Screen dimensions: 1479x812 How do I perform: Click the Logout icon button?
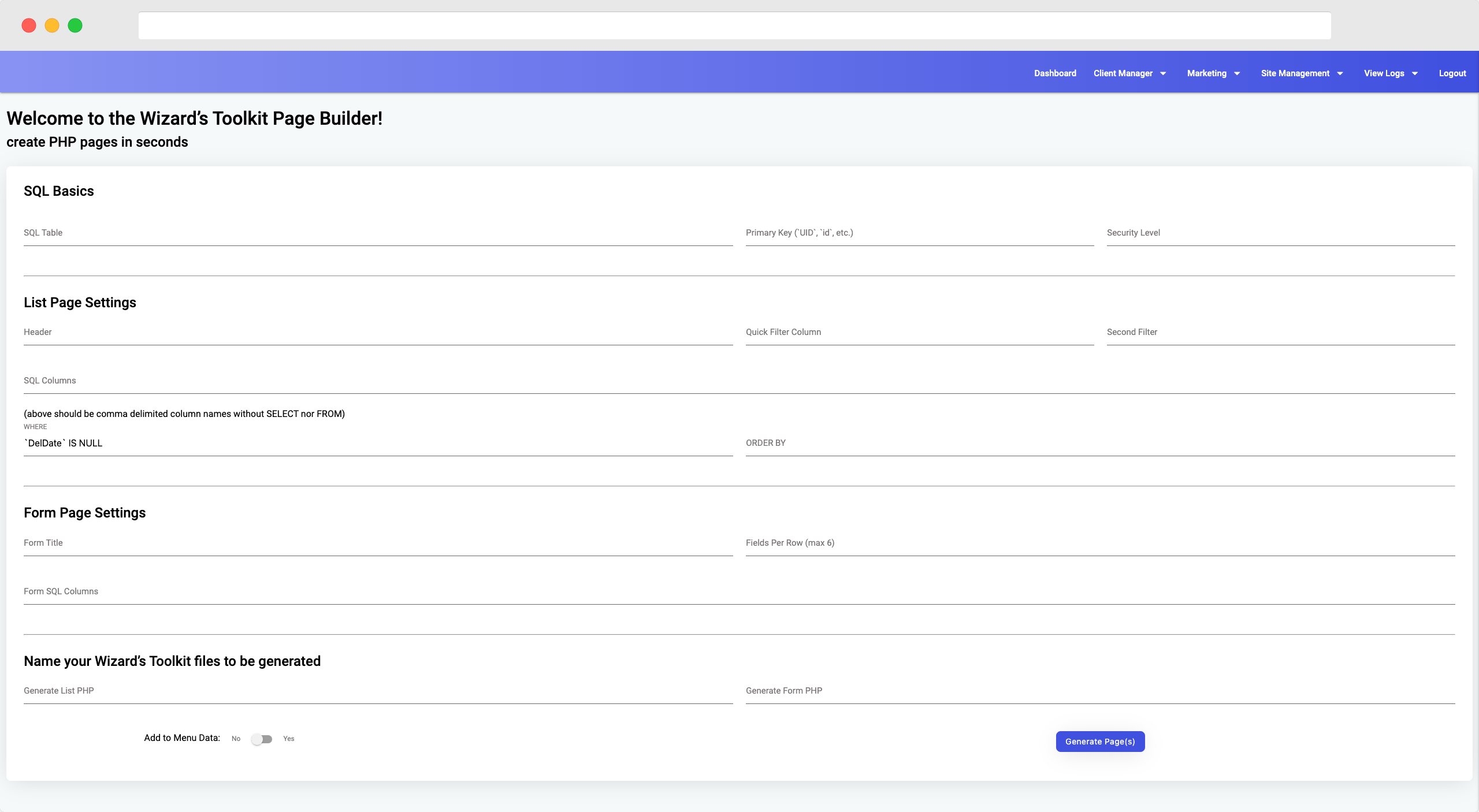1452,72
